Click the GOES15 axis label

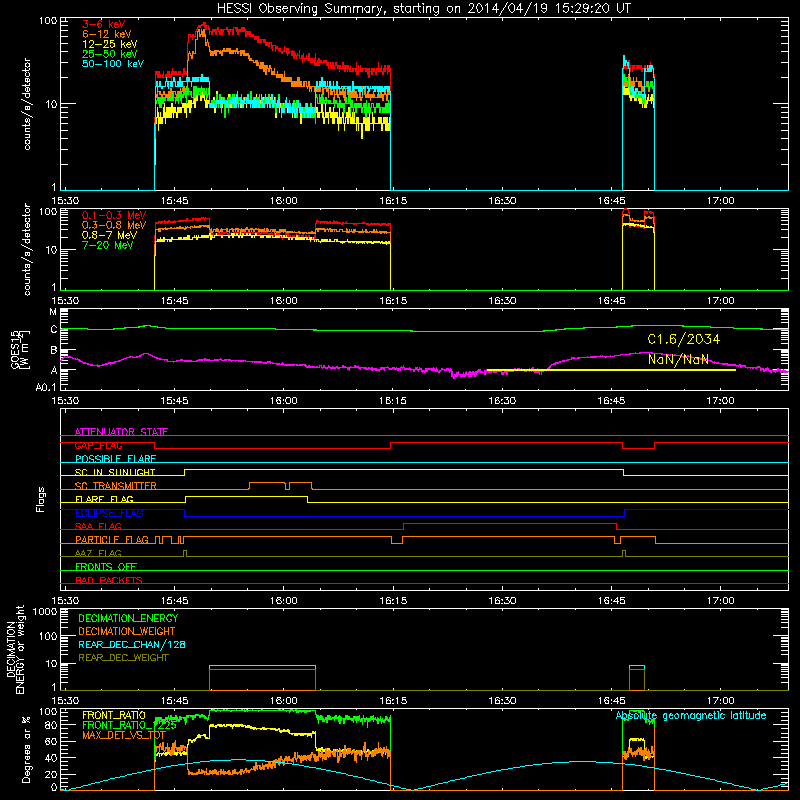pos(20,349)
